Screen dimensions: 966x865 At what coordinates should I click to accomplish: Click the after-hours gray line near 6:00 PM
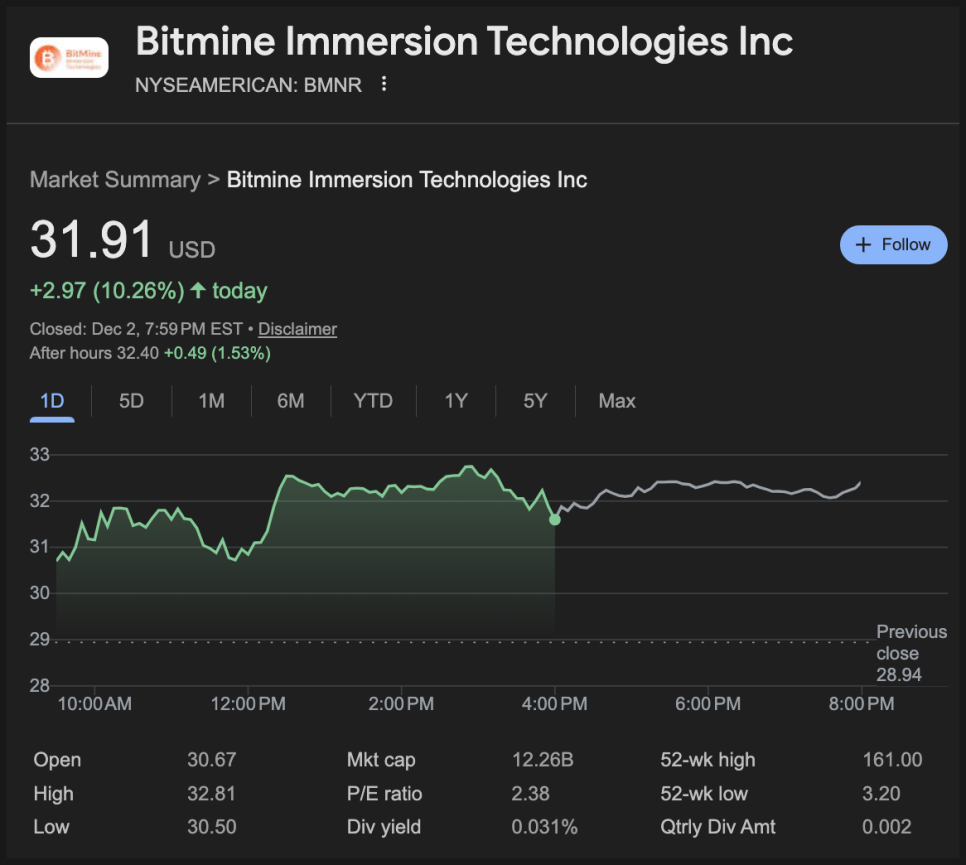pyautogui.click(x=707, y=484)
